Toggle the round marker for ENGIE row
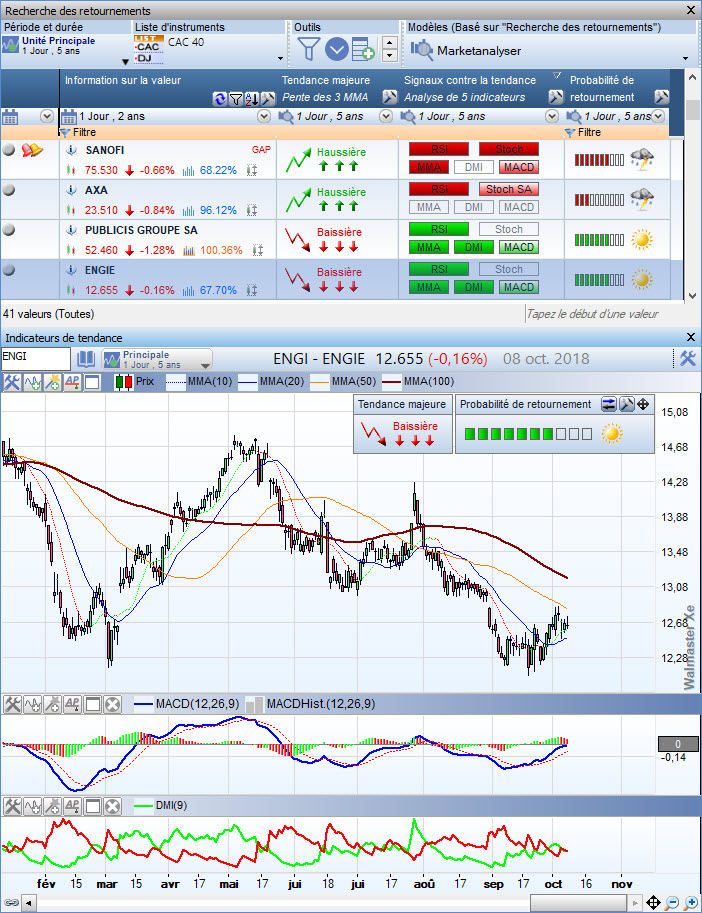Screen dimensions: 702x913 pos(9,270)
